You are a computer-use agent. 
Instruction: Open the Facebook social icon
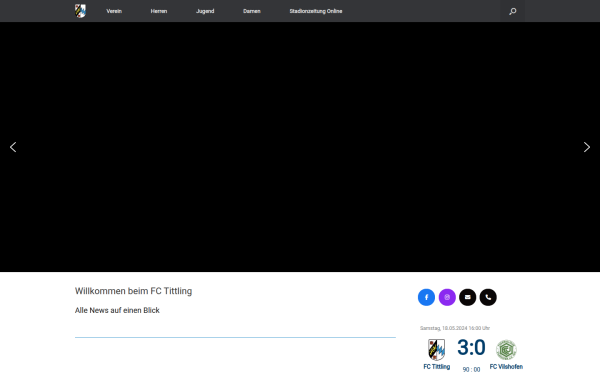426,297
